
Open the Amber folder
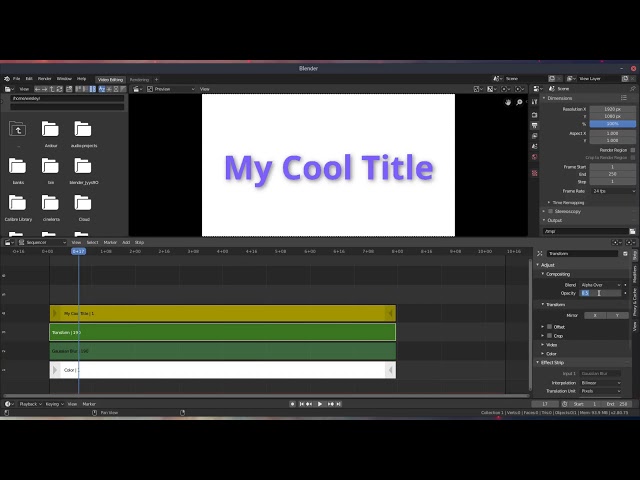[50, 134]
